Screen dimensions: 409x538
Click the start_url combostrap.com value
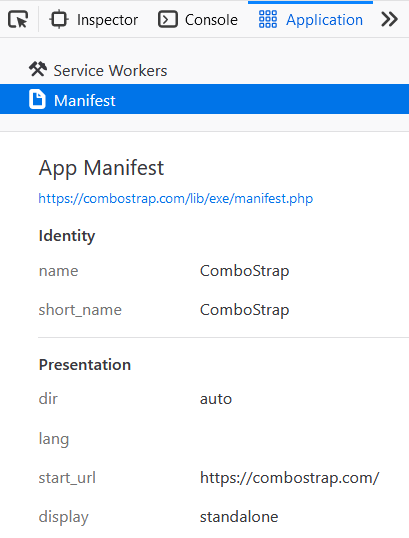click(x=290, y=478)
